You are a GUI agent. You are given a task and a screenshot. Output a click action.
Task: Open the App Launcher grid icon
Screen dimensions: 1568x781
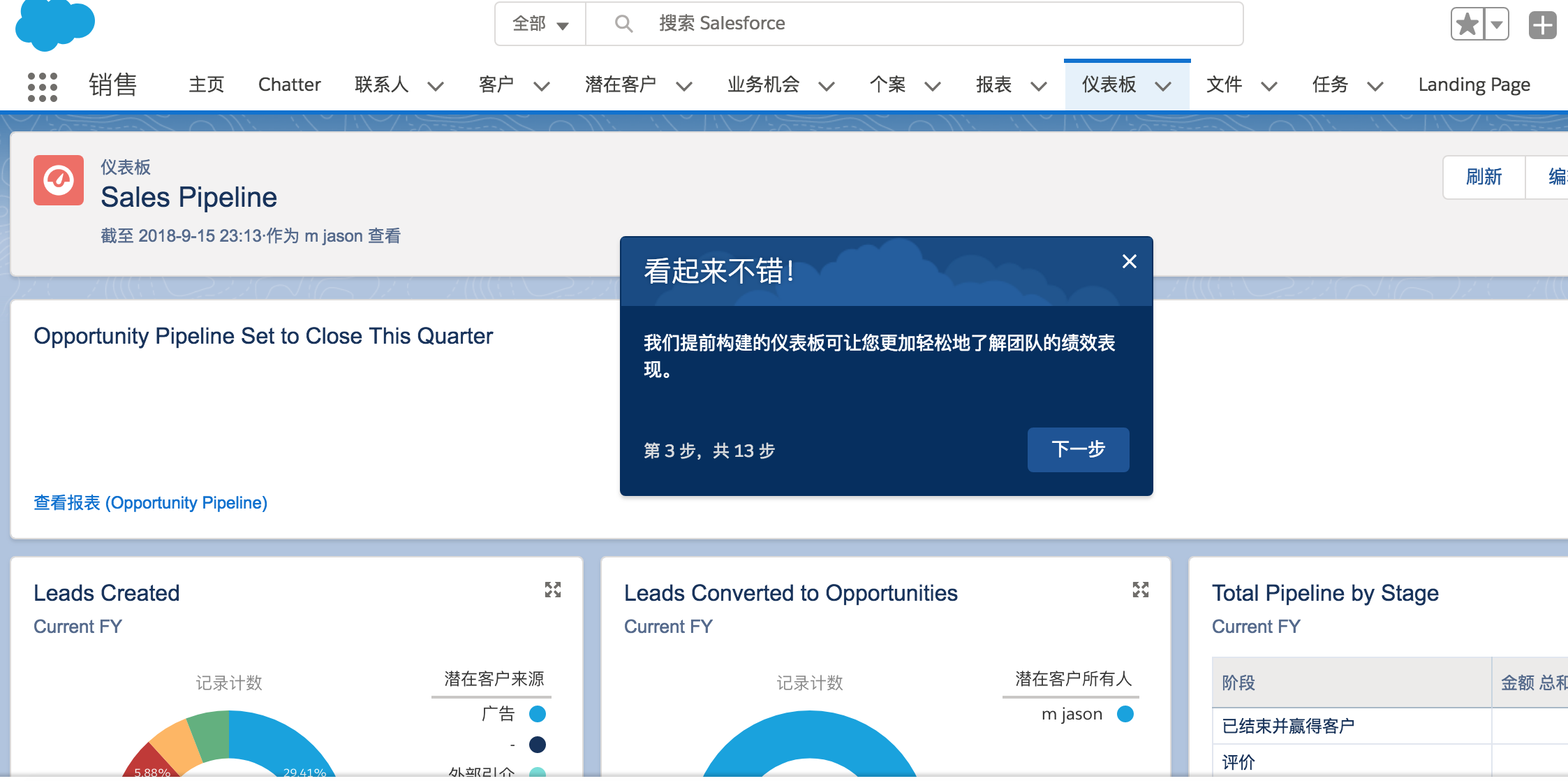tap(42, 87)
